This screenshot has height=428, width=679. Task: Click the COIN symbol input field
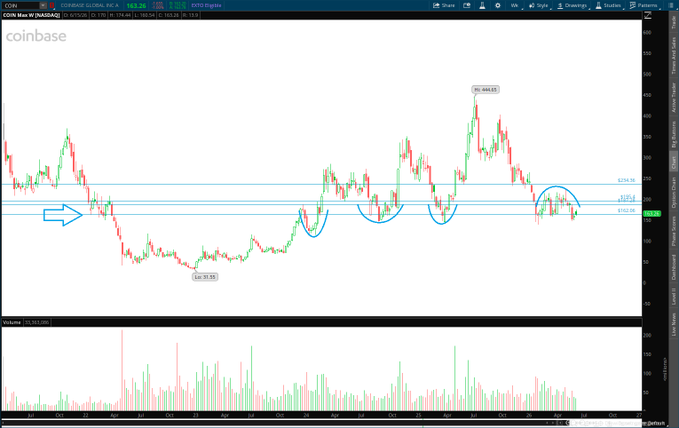click(21, 5)
